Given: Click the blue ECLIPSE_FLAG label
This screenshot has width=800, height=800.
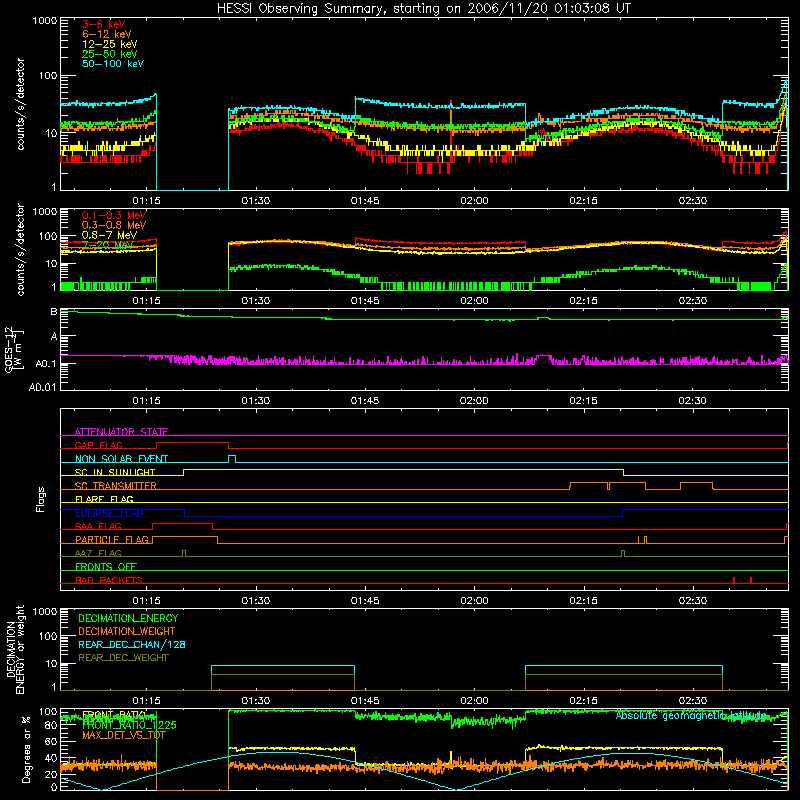Looking at the screenshot, I should tap(109, 513).
